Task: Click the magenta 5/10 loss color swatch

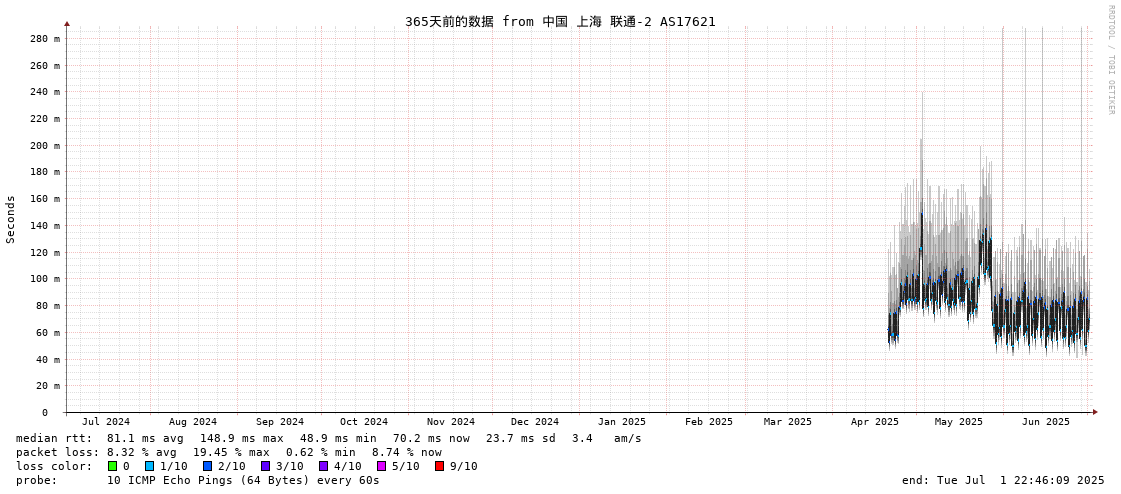Action: tap(381, 466)
